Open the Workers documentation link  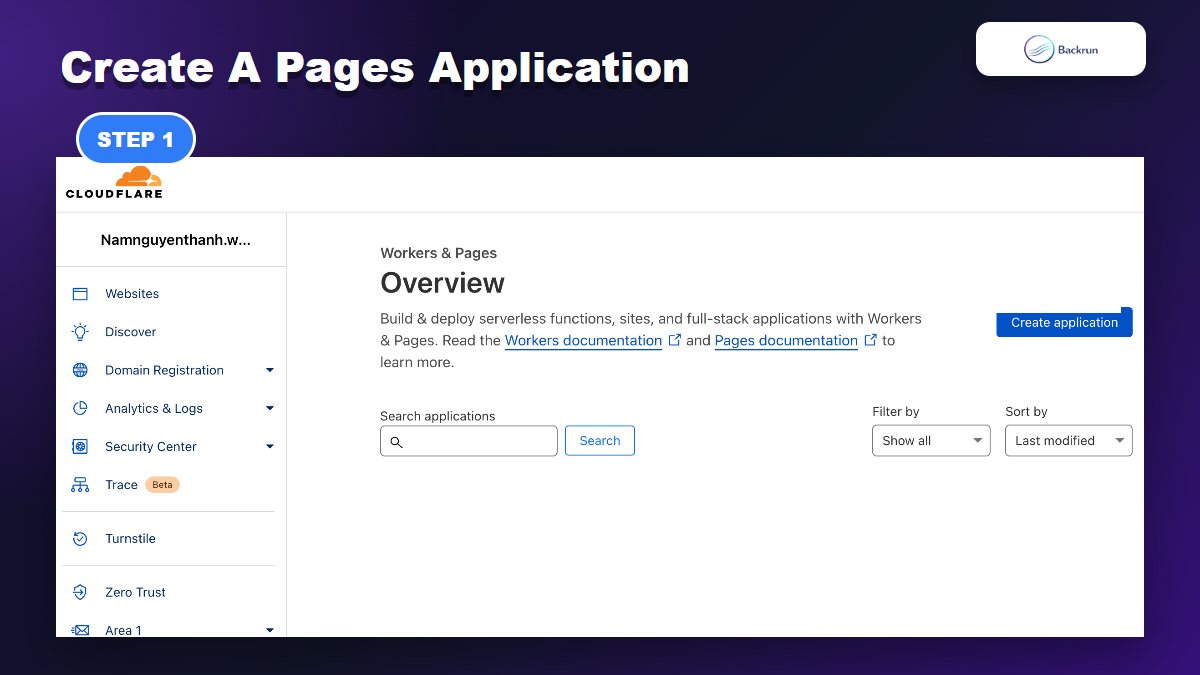(x=583, y=340)
